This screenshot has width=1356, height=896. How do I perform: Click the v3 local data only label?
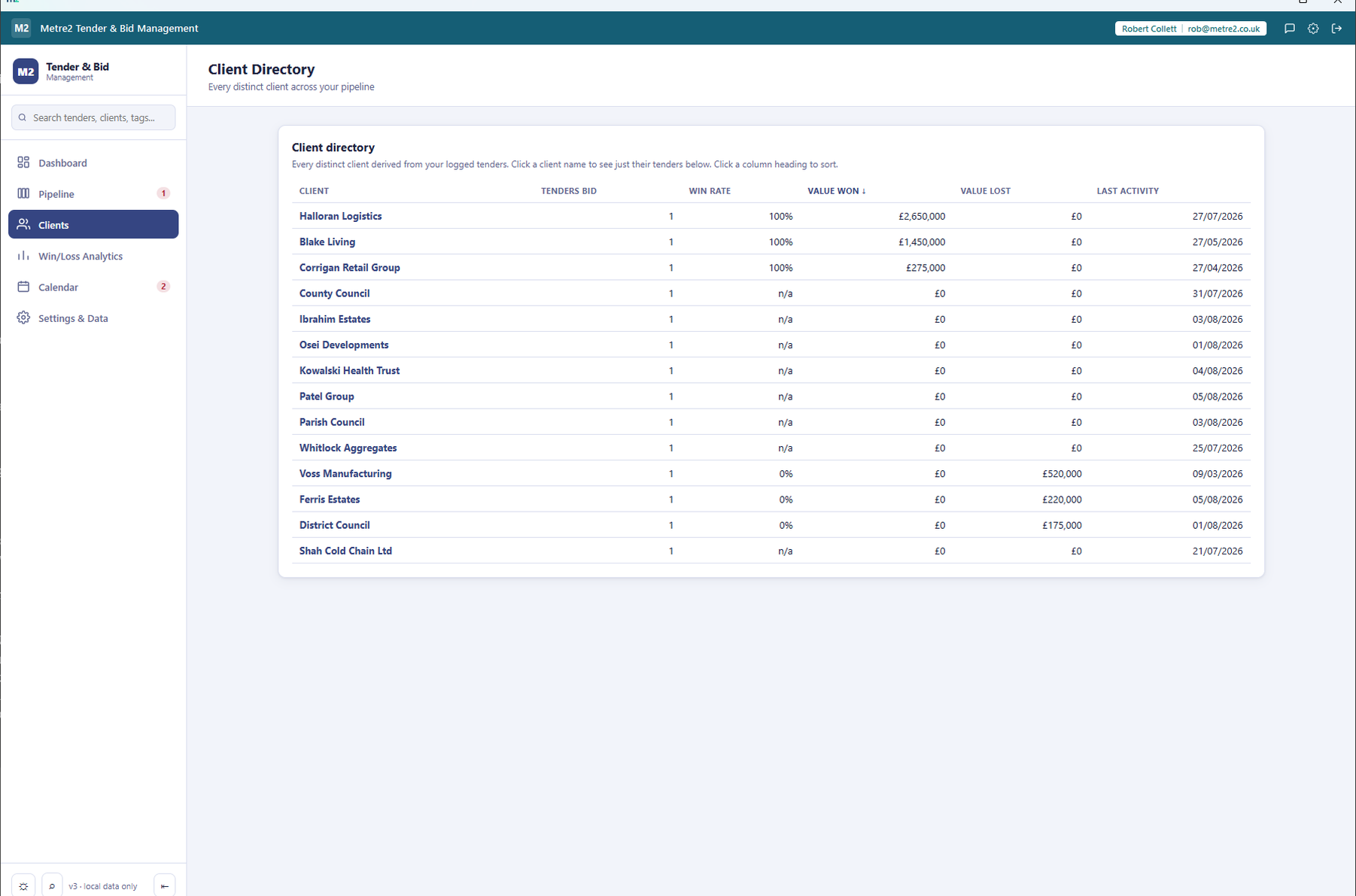[x=102, y=886]
